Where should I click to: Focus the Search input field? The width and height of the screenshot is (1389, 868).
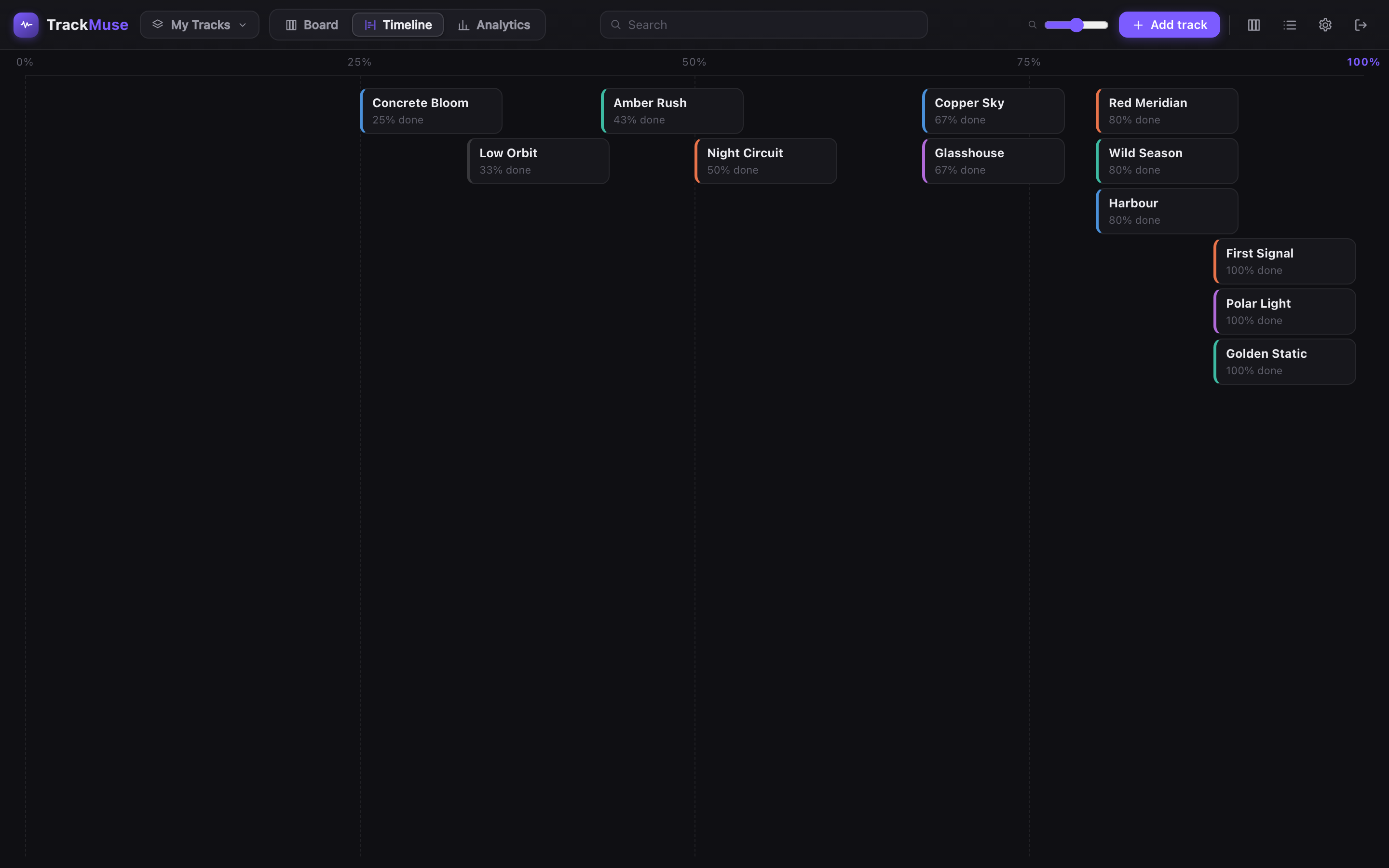point(763,25)
